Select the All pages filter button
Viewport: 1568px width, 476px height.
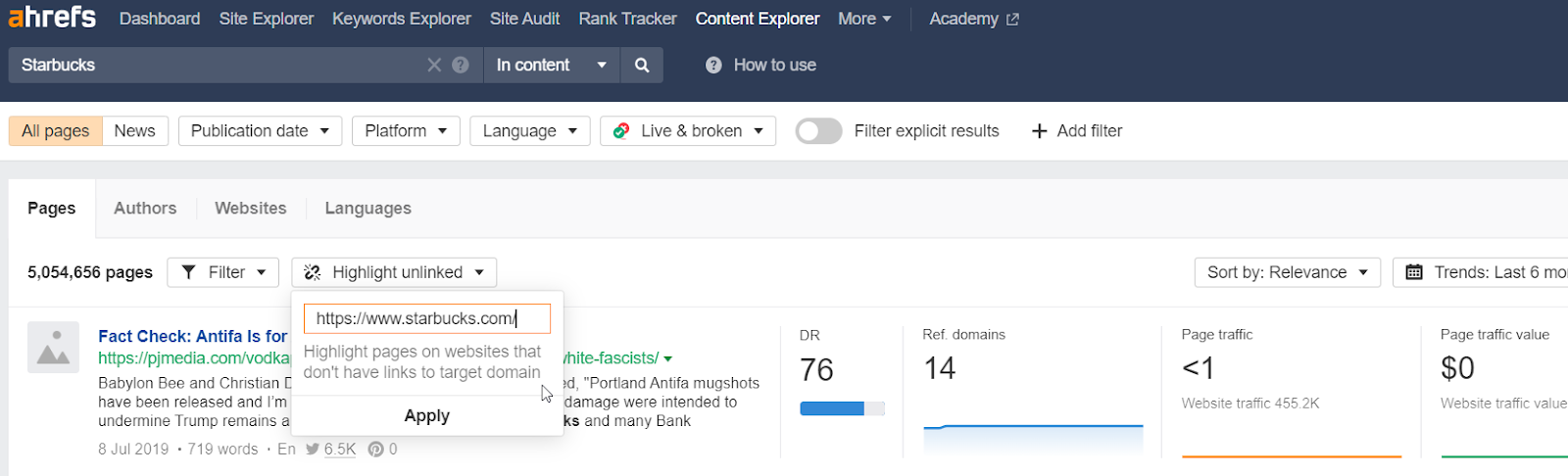(x=56, y=130)
